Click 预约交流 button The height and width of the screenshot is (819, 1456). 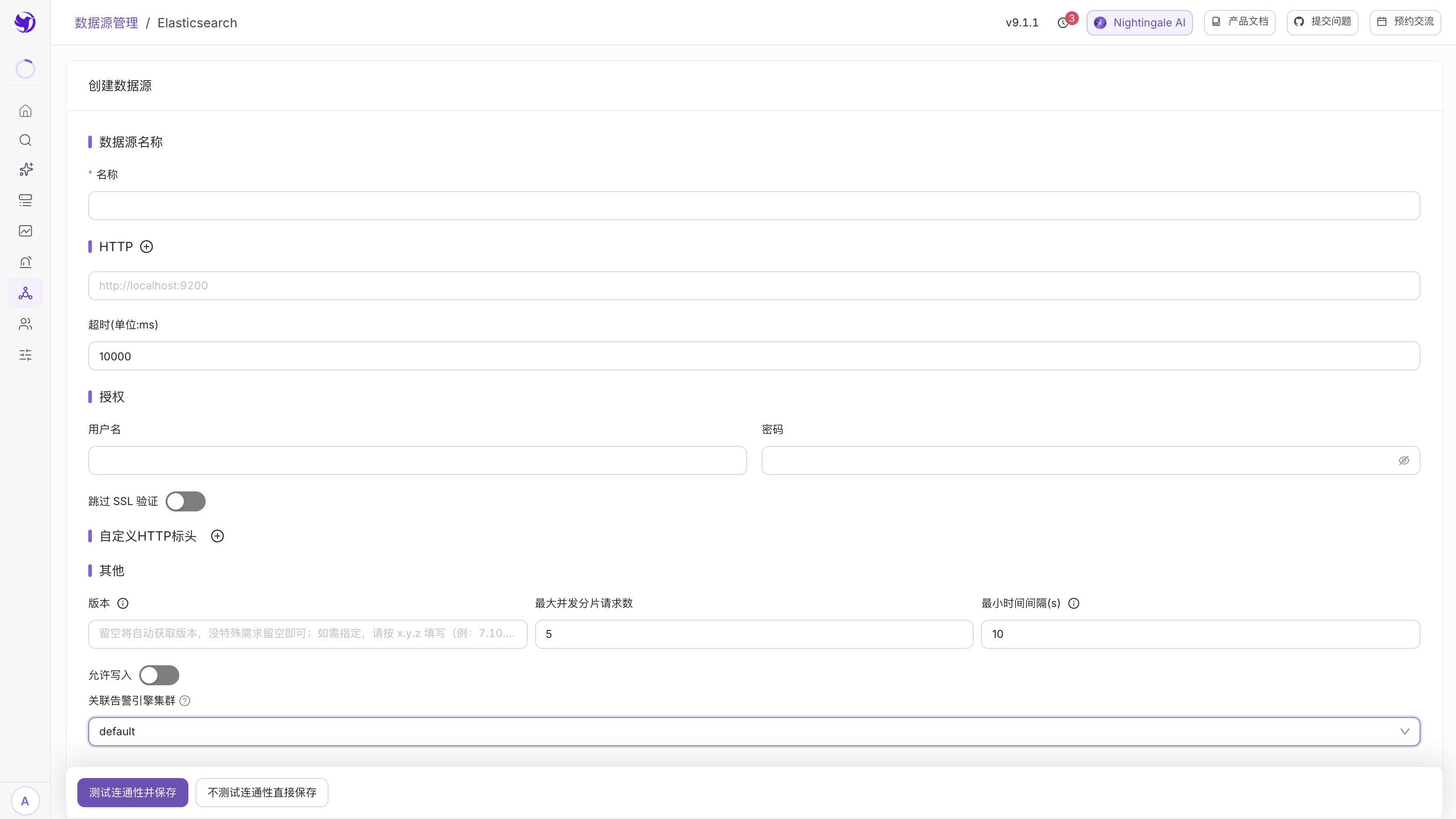(1405, 22)
